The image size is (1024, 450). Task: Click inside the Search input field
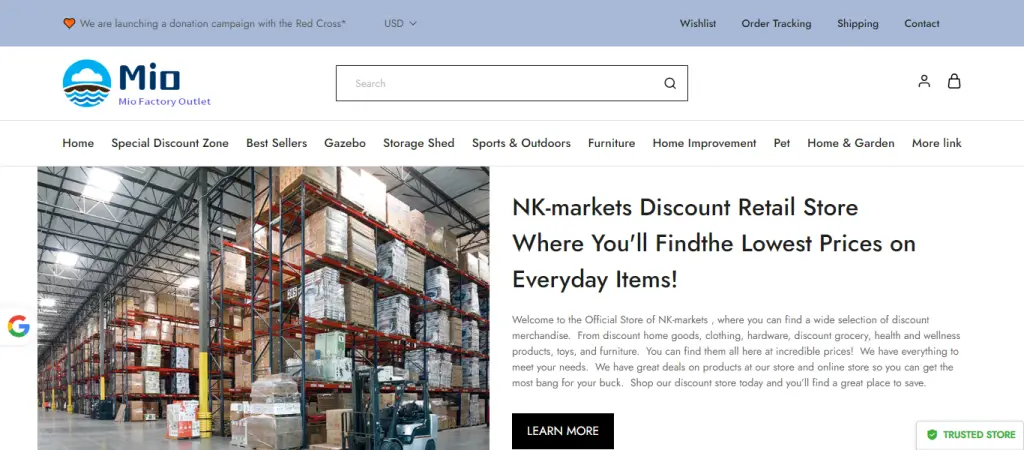point(503,83)
